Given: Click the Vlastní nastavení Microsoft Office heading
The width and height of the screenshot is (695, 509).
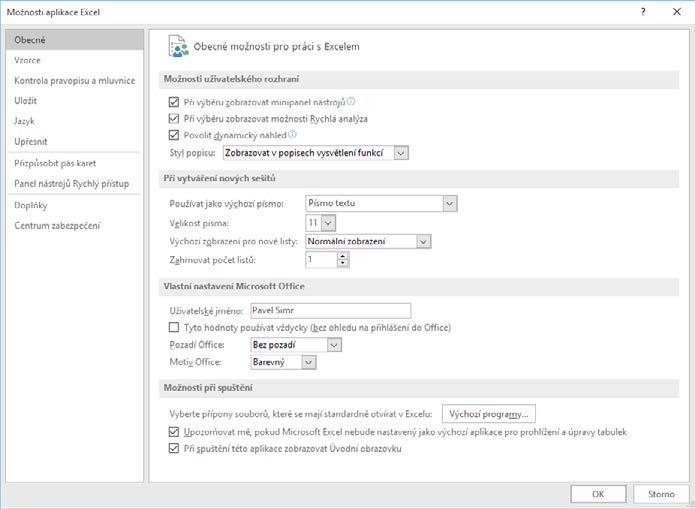Looking at the screenshot, I should [234, 286].
